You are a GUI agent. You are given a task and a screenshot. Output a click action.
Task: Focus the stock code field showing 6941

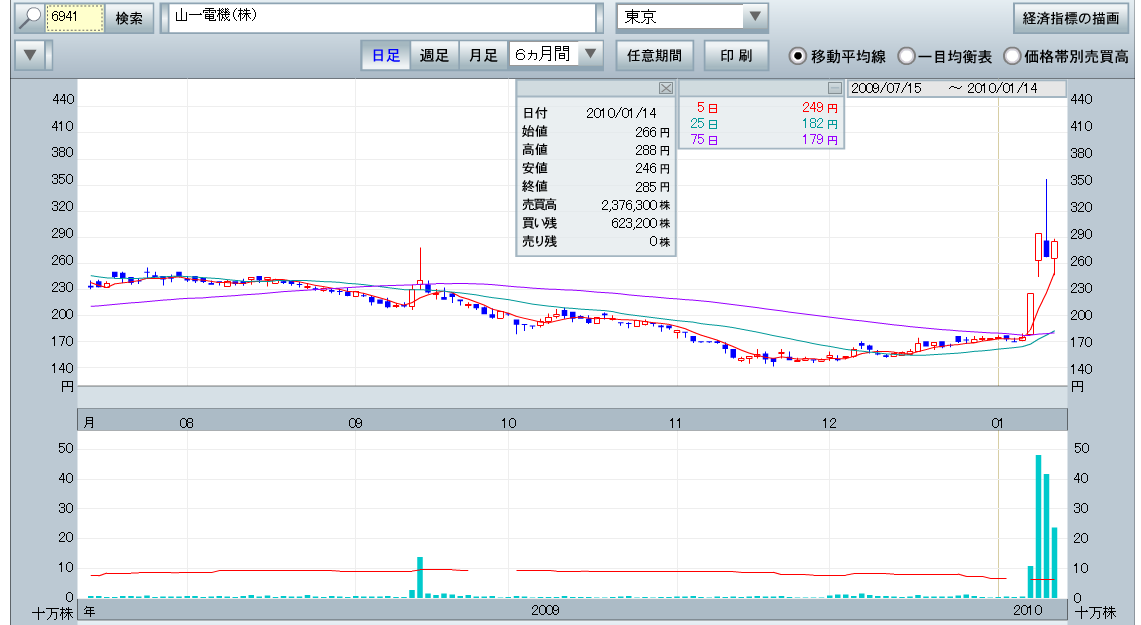[75, 18]
